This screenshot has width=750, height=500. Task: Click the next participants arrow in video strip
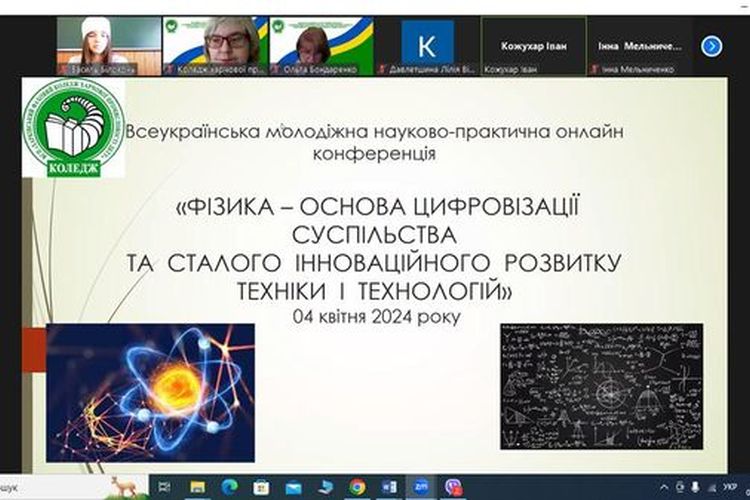tap(711, 45)
